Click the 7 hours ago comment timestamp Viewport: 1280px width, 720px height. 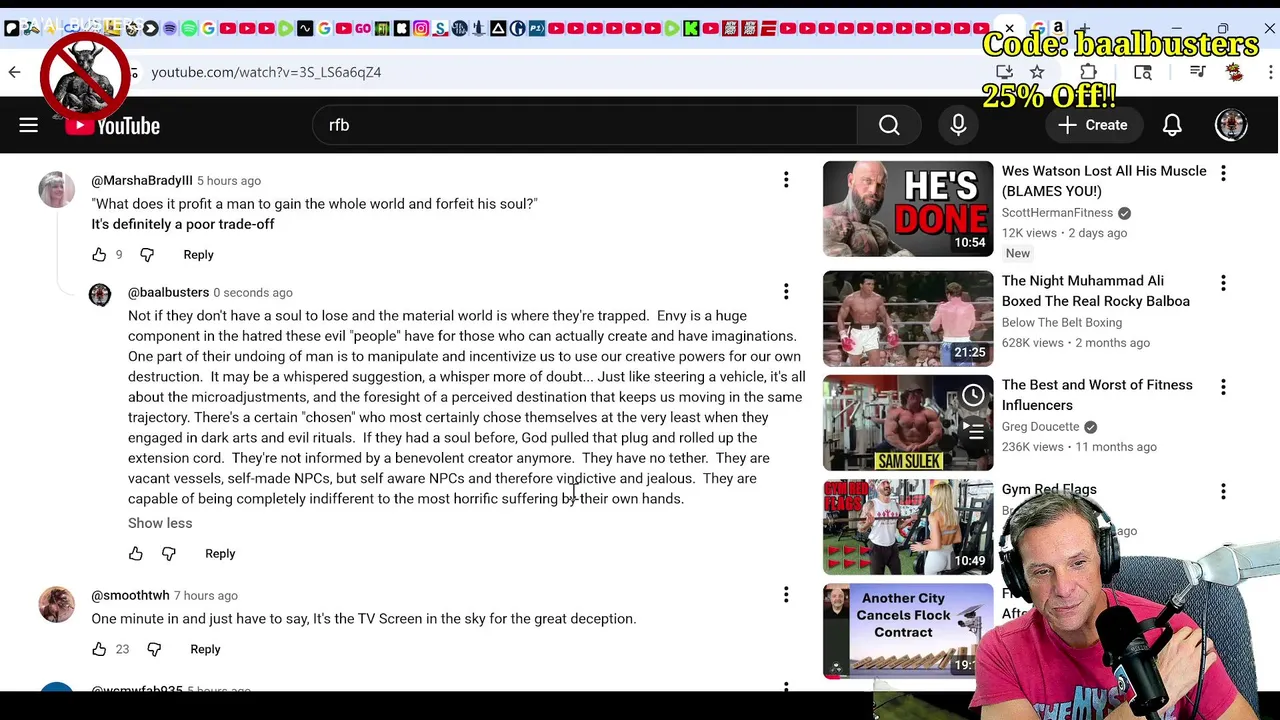coord(206,596)
